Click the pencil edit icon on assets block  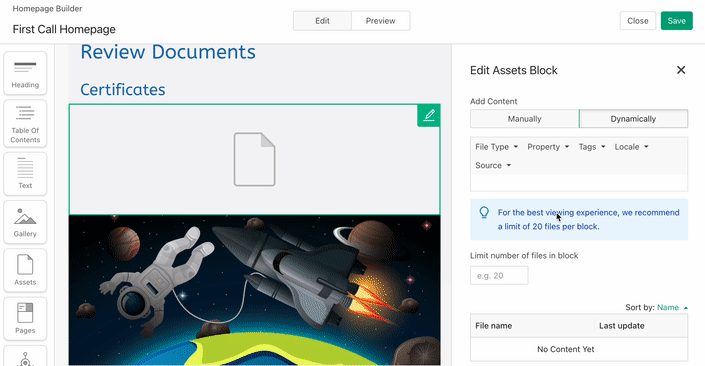click(x=428, y=116)
